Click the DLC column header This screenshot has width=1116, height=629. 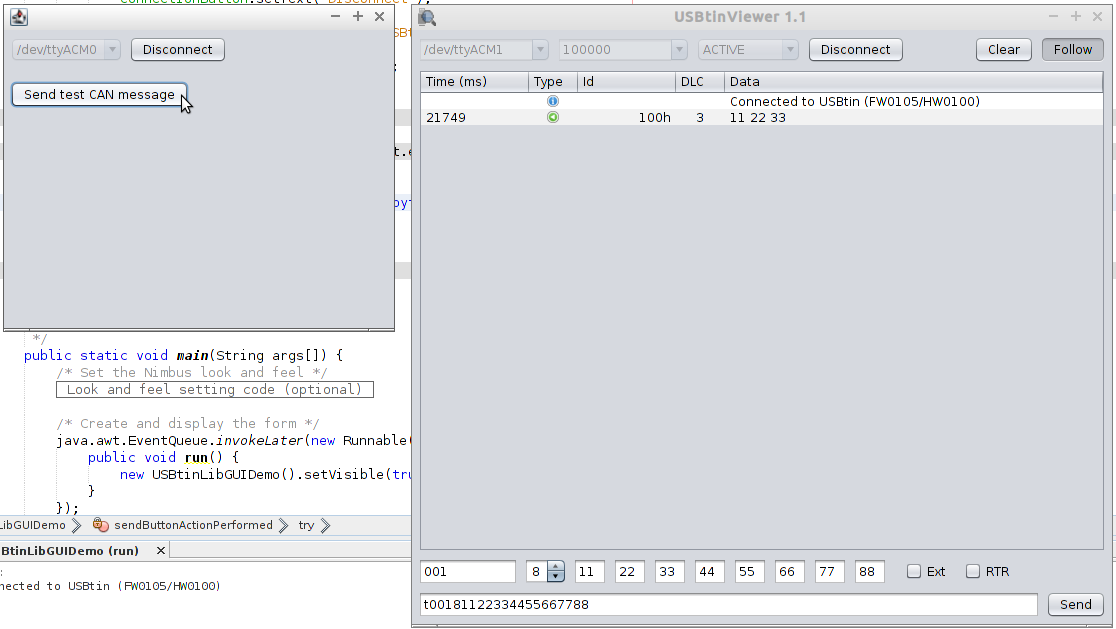click(700, 82)
